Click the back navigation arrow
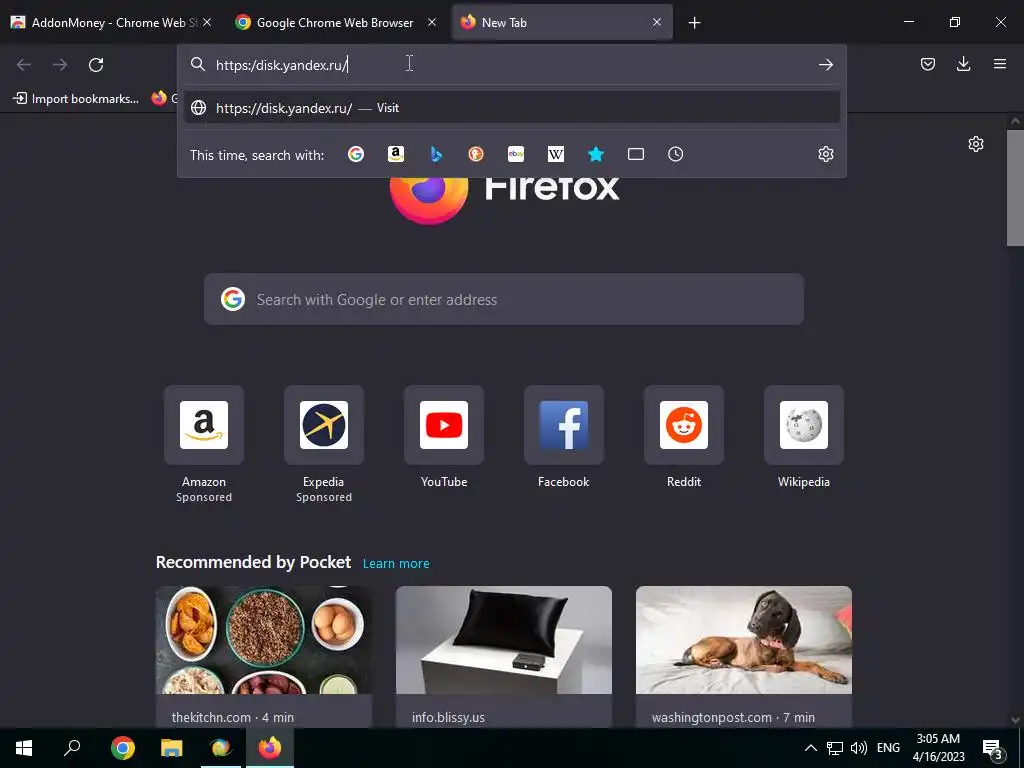Screen dimensions: 1024x768 tap(24, 65)
